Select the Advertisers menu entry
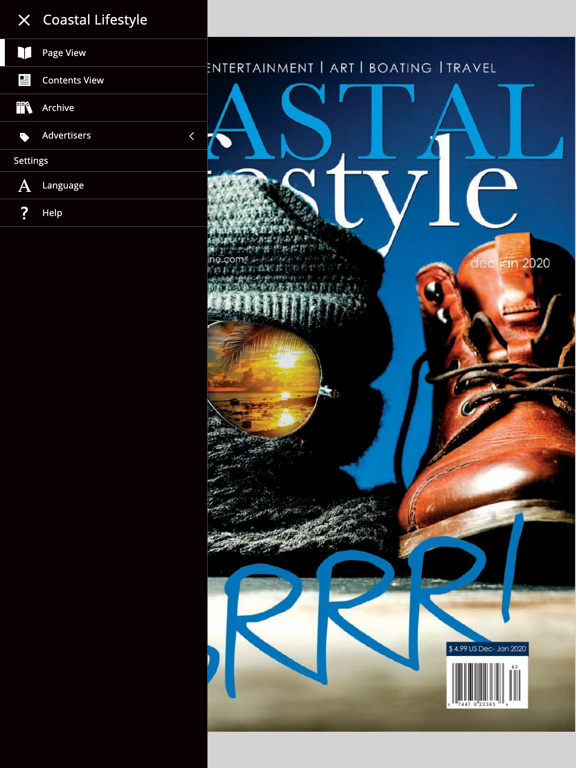Viewport: 576px width, 768px height. coord(103,136)
